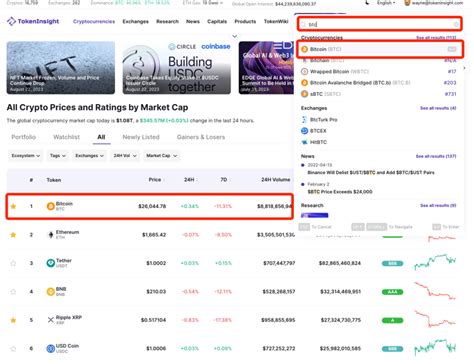
Task: See all results for News section
Action: [436, 156]
